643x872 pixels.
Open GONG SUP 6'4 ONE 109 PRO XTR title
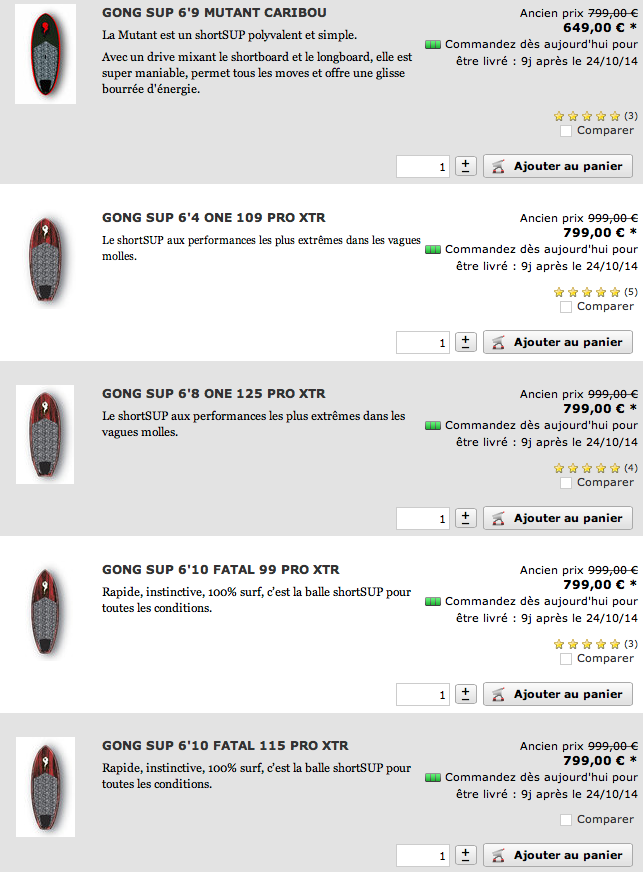coord(213,218)
